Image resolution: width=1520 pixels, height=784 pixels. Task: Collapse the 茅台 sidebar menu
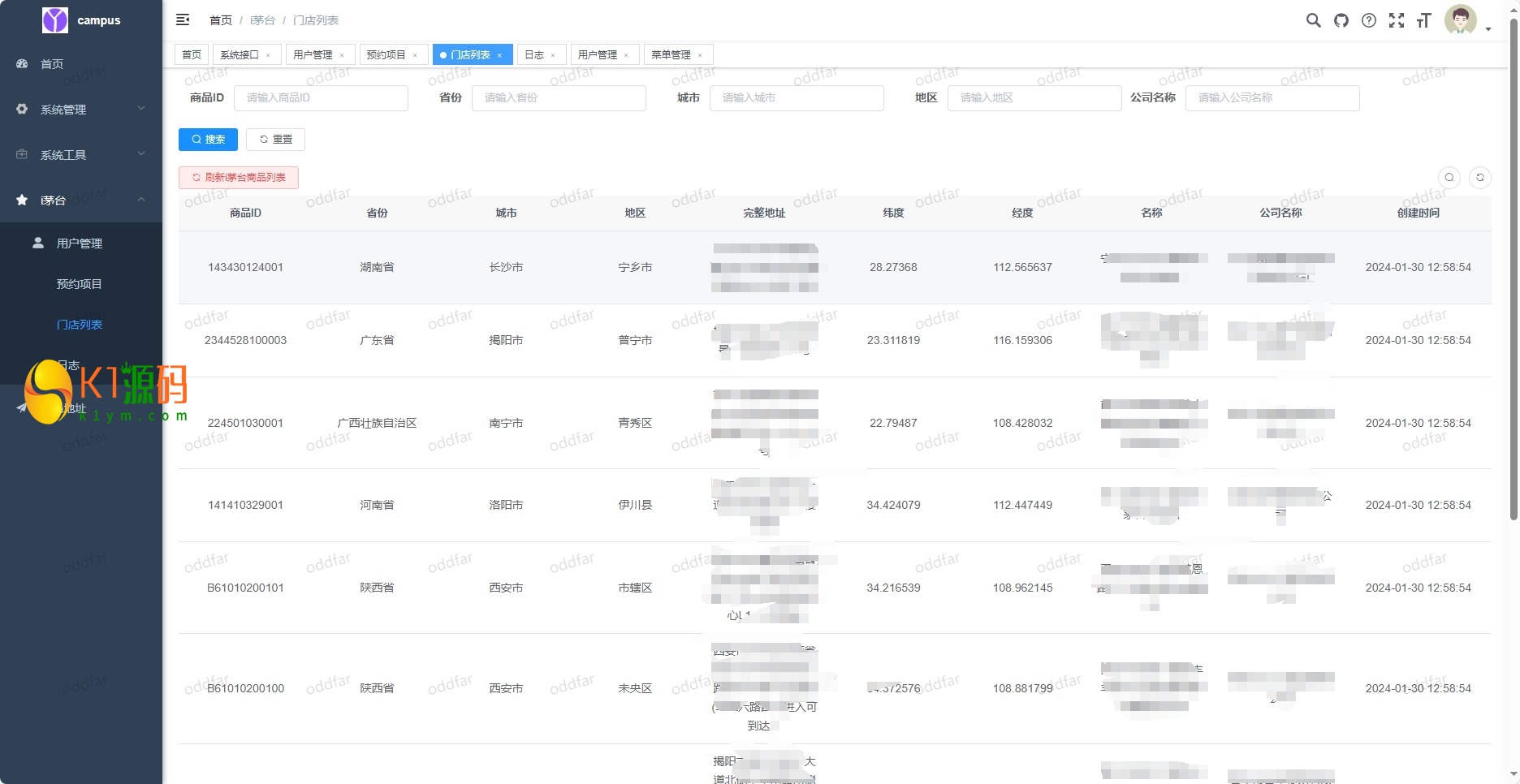[x=81, y=200]
